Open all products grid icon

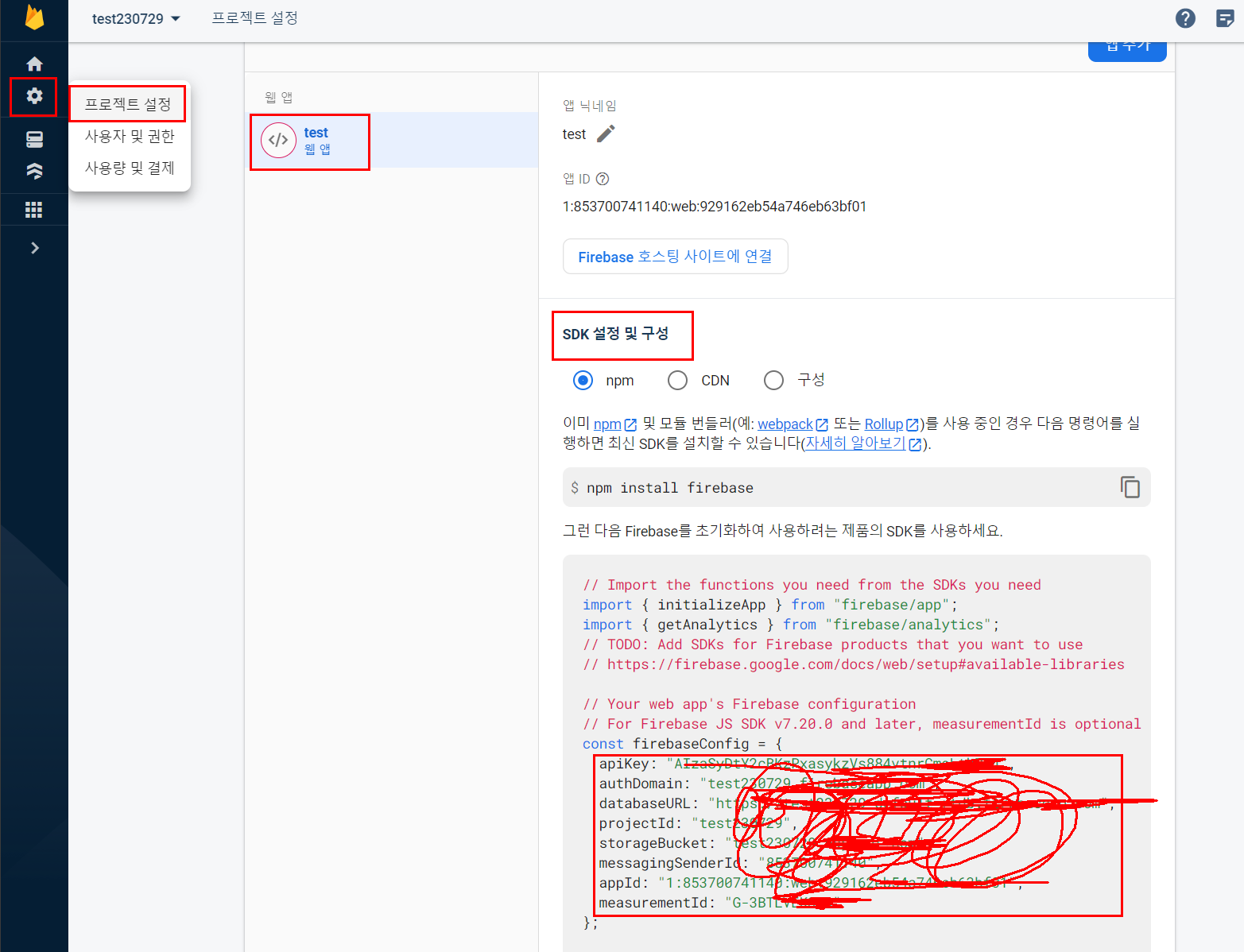34,210
